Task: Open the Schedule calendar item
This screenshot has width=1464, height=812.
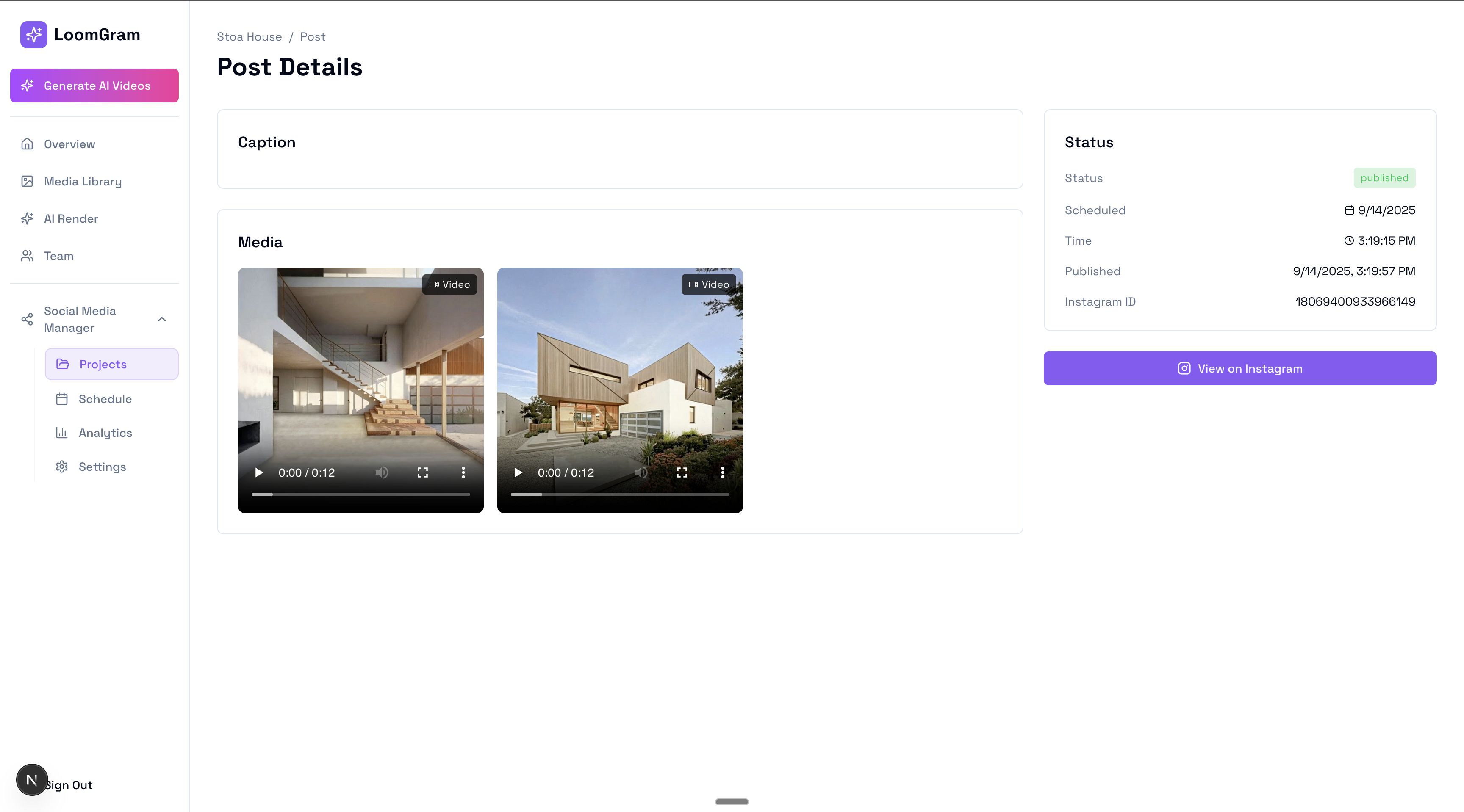Action: click(x=105, y=399)
